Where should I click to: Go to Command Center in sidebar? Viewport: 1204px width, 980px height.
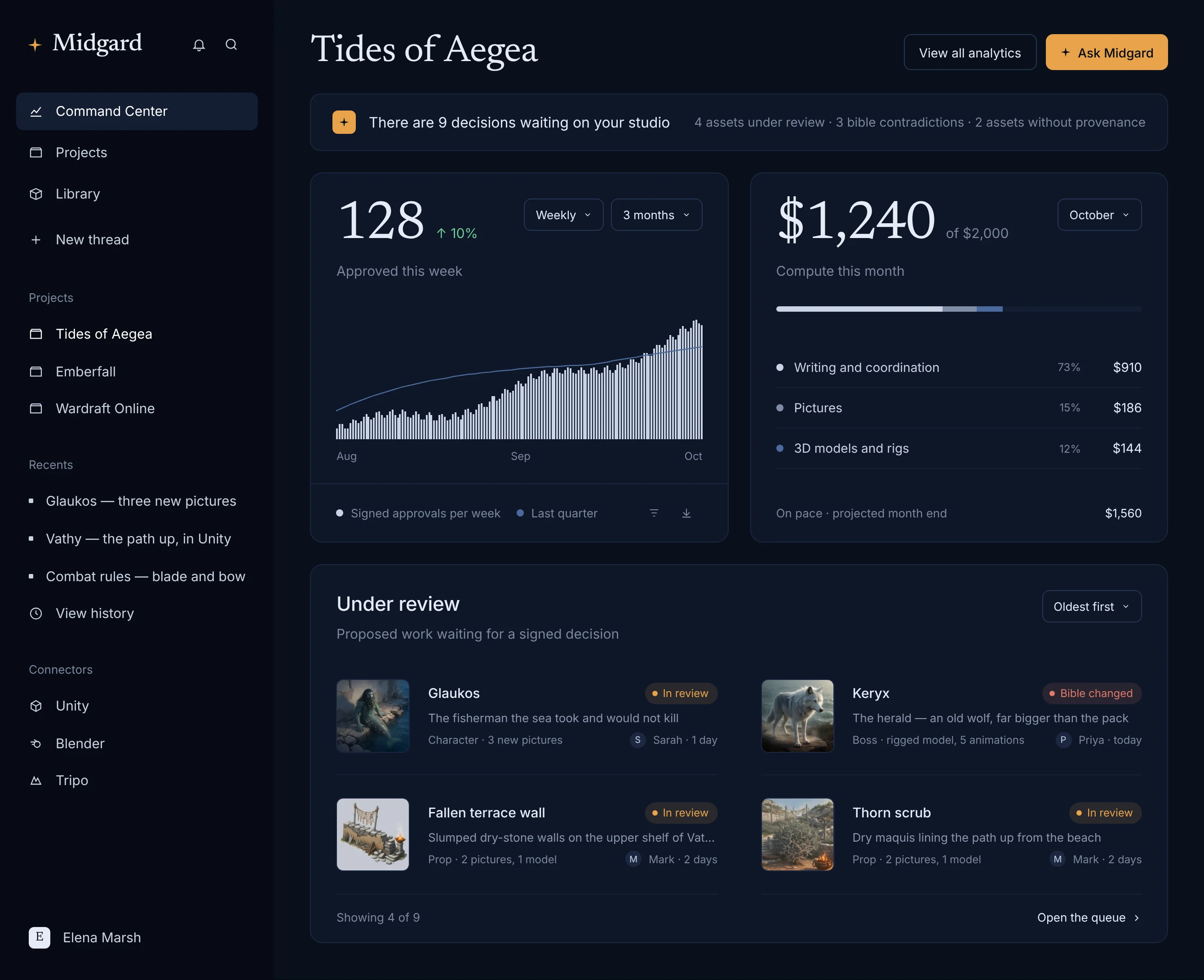click(x=137, y=111)
